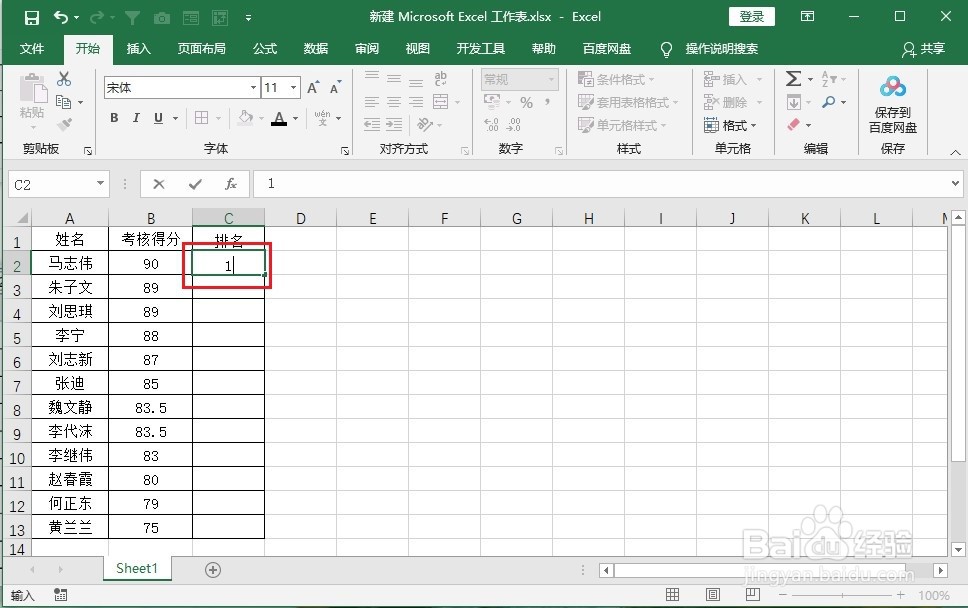968x608 pixels.
Task: Click the AutoSum sigma icon
Action: click(793, 78)
